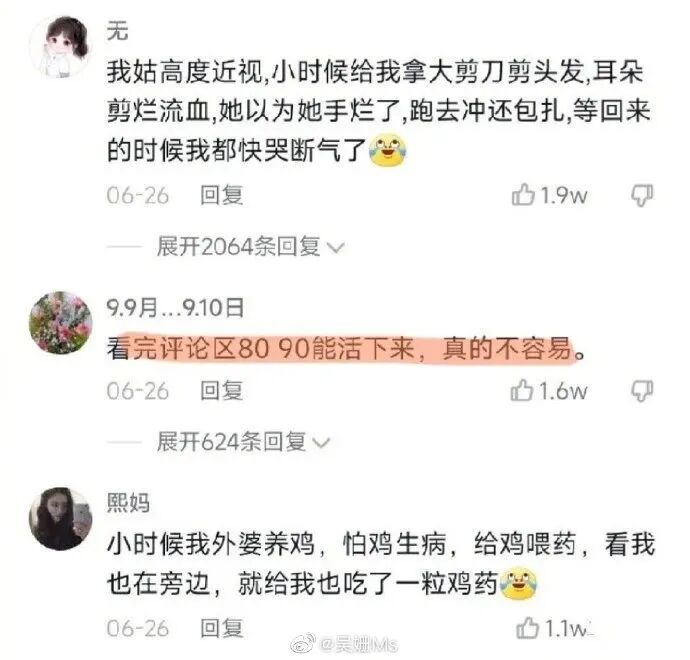The image size is (690, 660).
Task: Reply to the first comment by 无
Action: point(221,195)
